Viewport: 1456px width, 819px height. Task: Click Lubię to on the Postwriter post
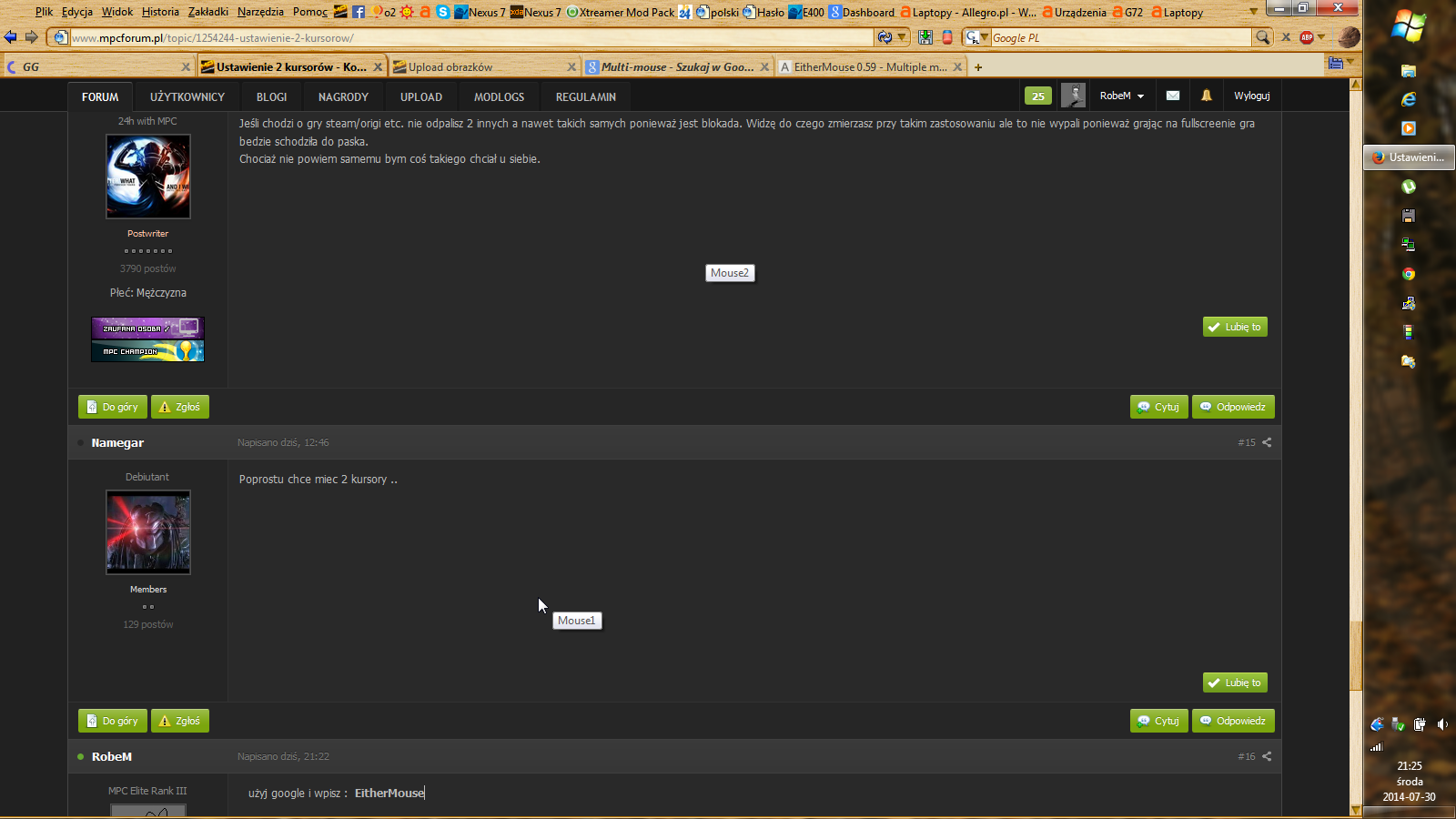(x=1235, y=327)
